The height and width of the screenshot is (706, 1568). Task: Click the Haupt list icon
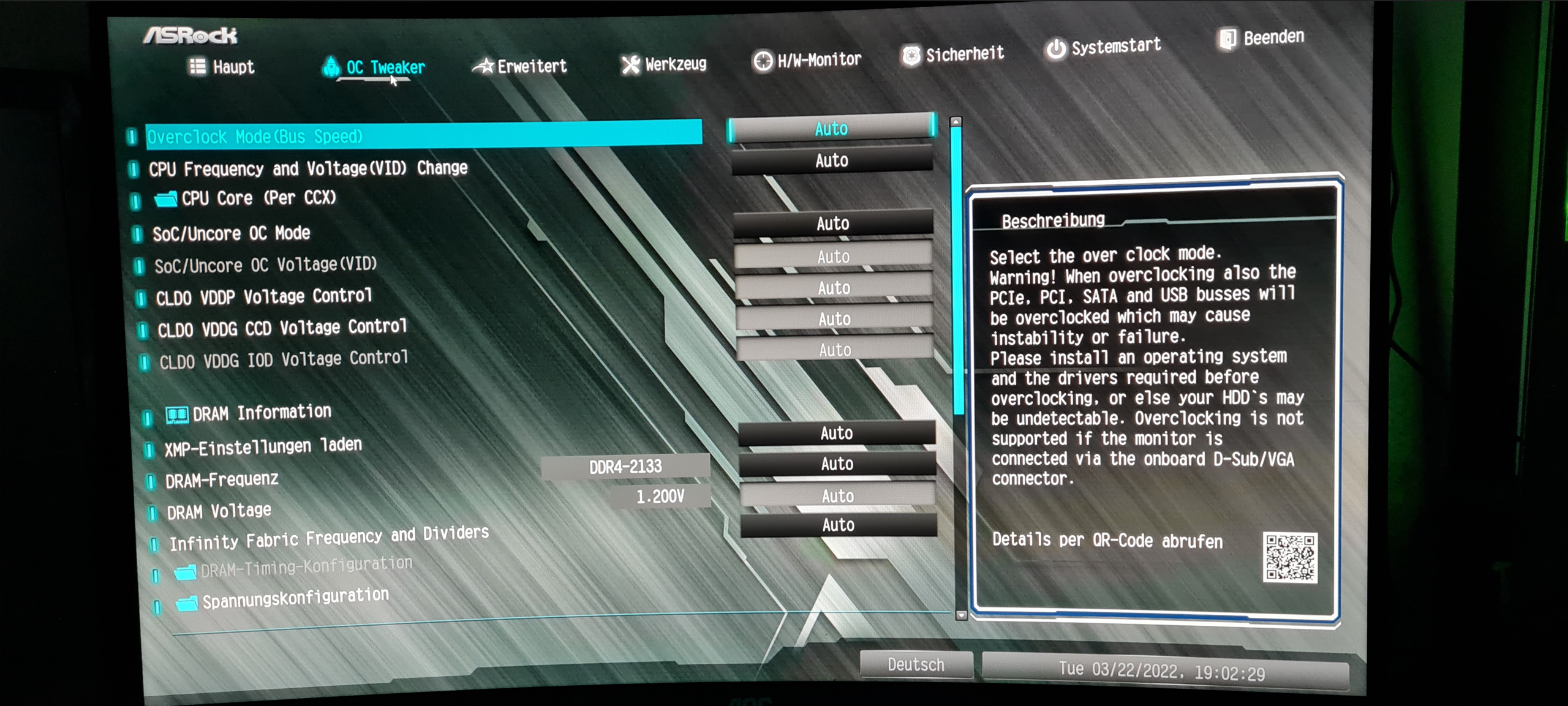tap(197, 66)
